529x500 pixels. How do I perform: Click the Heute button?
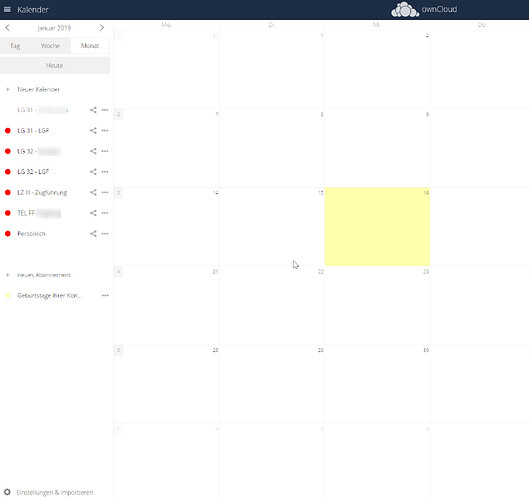(55, 65)
